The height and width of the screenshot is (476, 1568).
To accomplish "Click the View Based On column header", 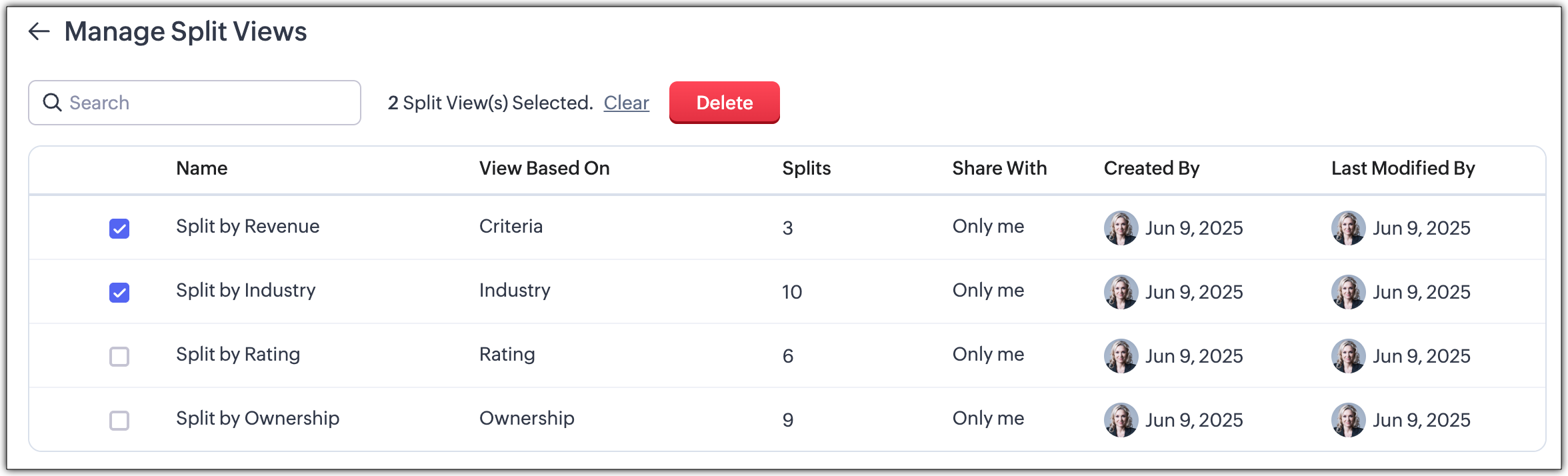I will click(x=544, y=168).
